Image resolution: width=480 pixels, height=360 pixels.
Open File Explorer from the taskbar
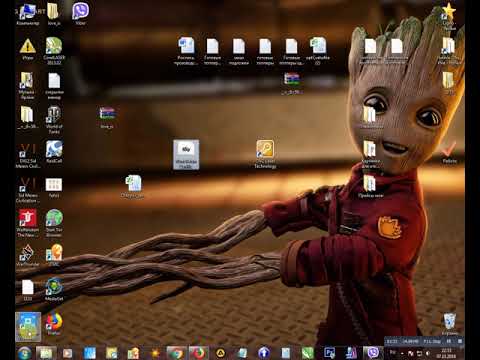(x=46, y=353)
